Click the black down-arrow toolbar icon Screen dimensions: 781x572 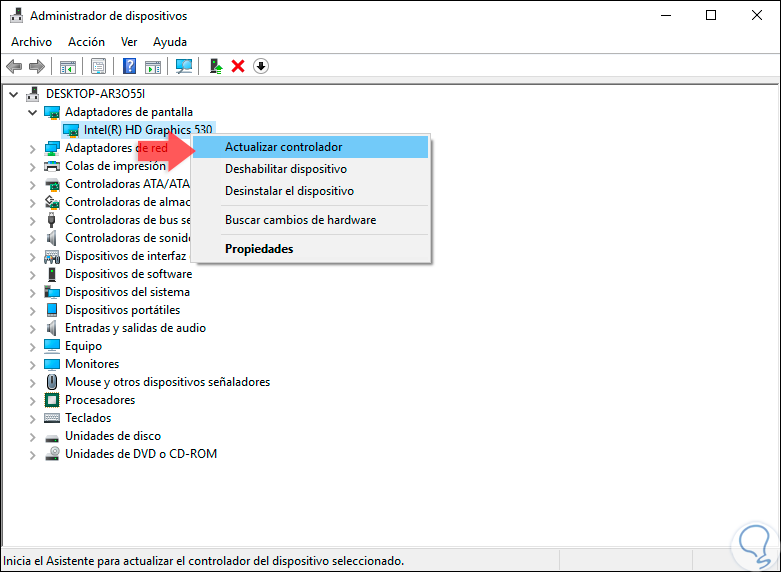(x=261, y=66)
